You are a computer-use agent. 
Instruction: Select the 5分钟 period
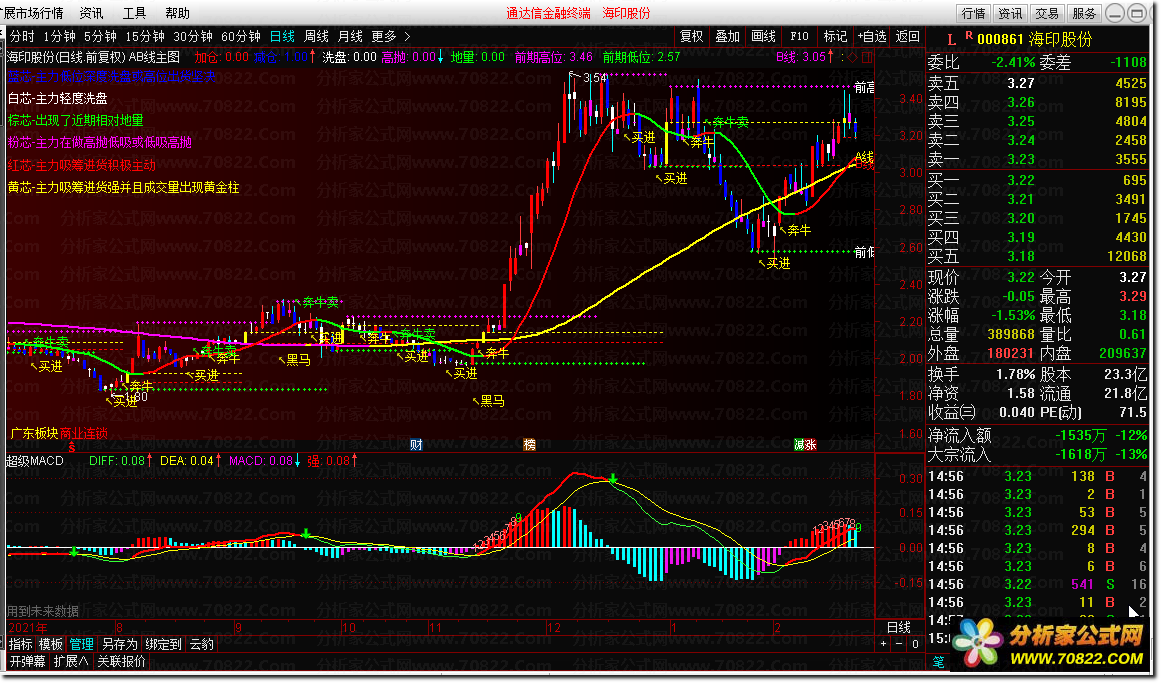100,36
